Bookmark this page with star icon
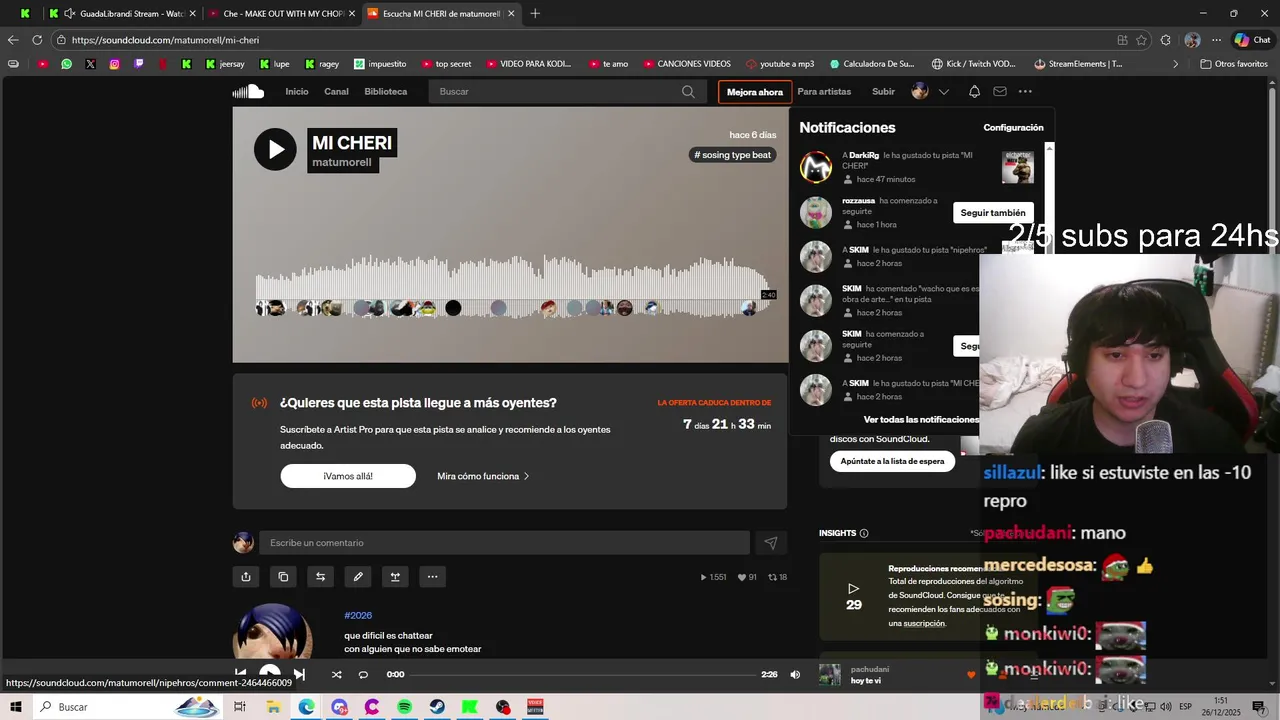Screen dimensions: 1280x720 (1141, 40)
